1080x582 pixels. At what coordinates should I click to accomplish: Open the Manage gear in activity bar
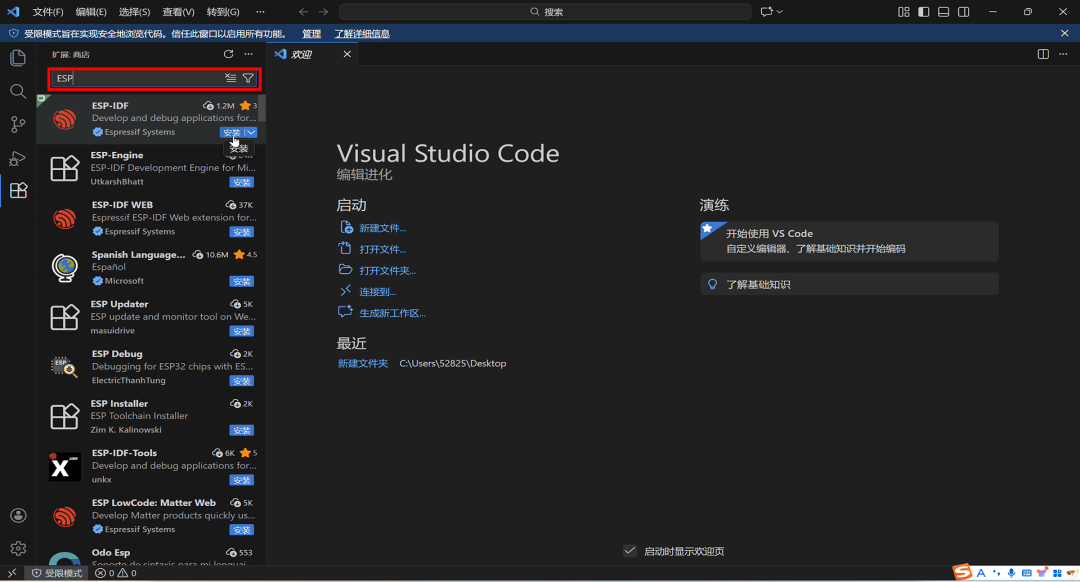(x=18, y=548)
